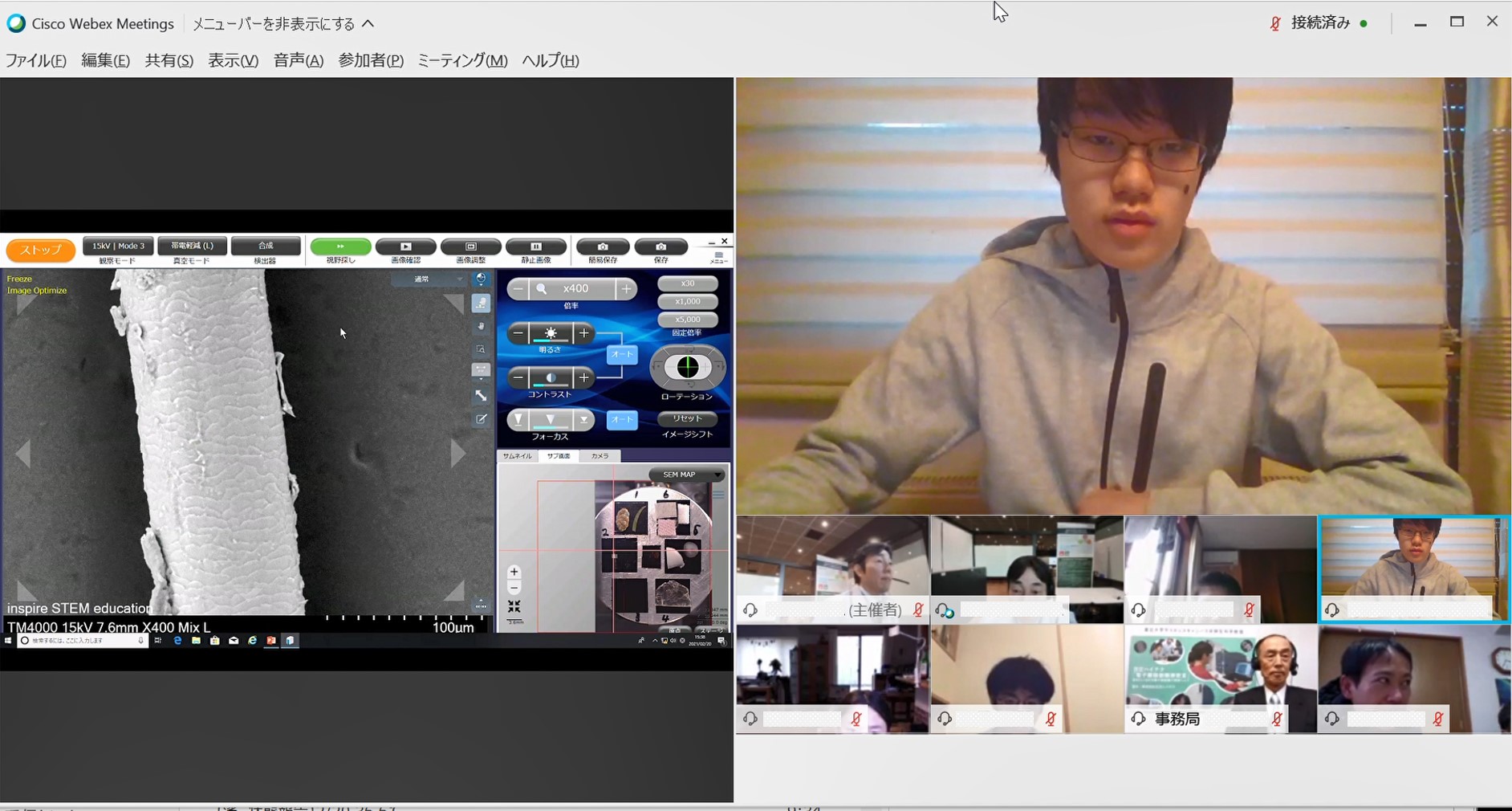Click the pencil edit icon beside SEM image
The width and height of the screenshot is (1512, 811).
(481, 419)
